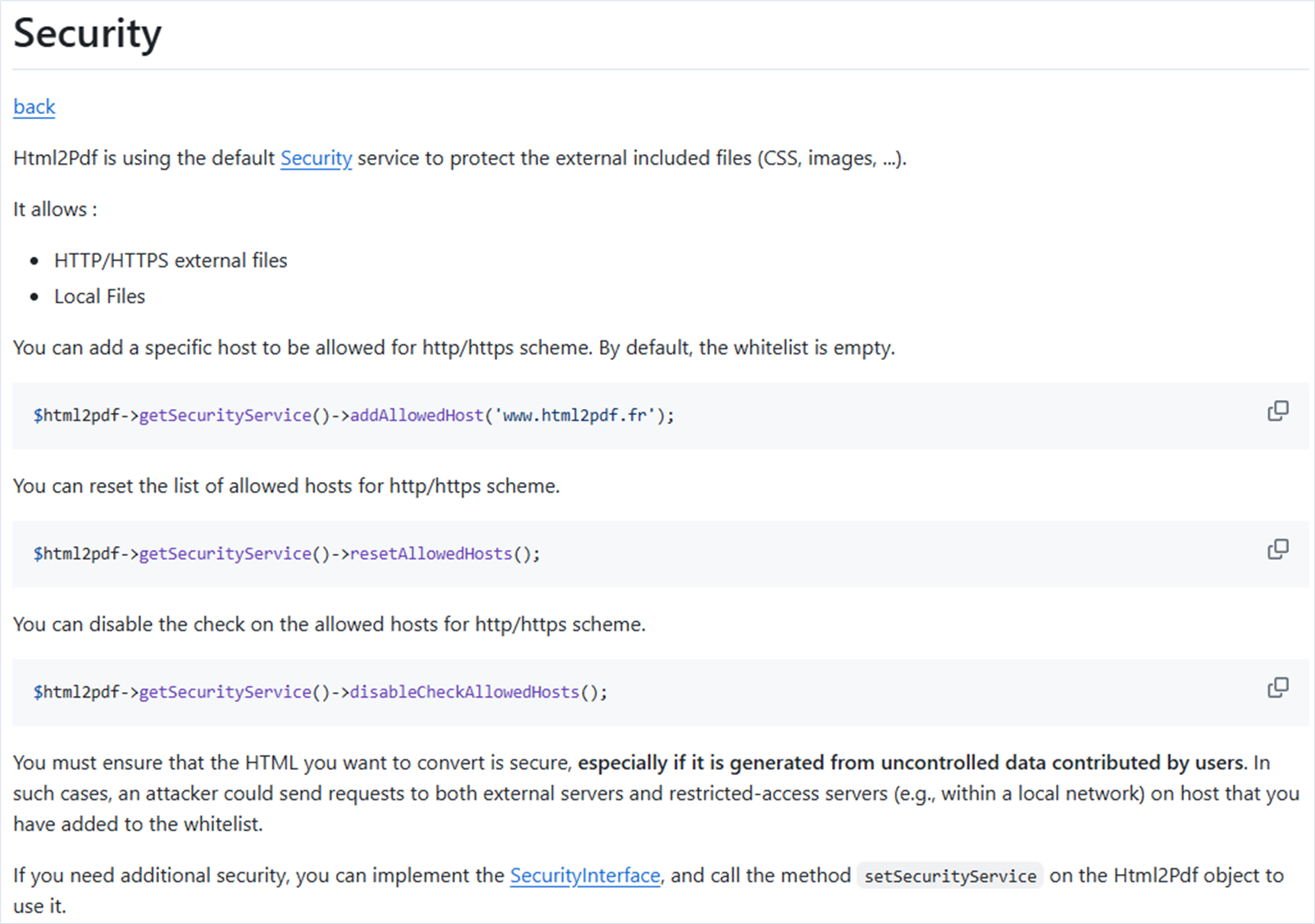Image resolution: width=1315 pixels, height=924 pixels.
Task: Copy the disableCheckAllowedHosts code snippet
Action: pyautogui.click(x=1277, y=688)
